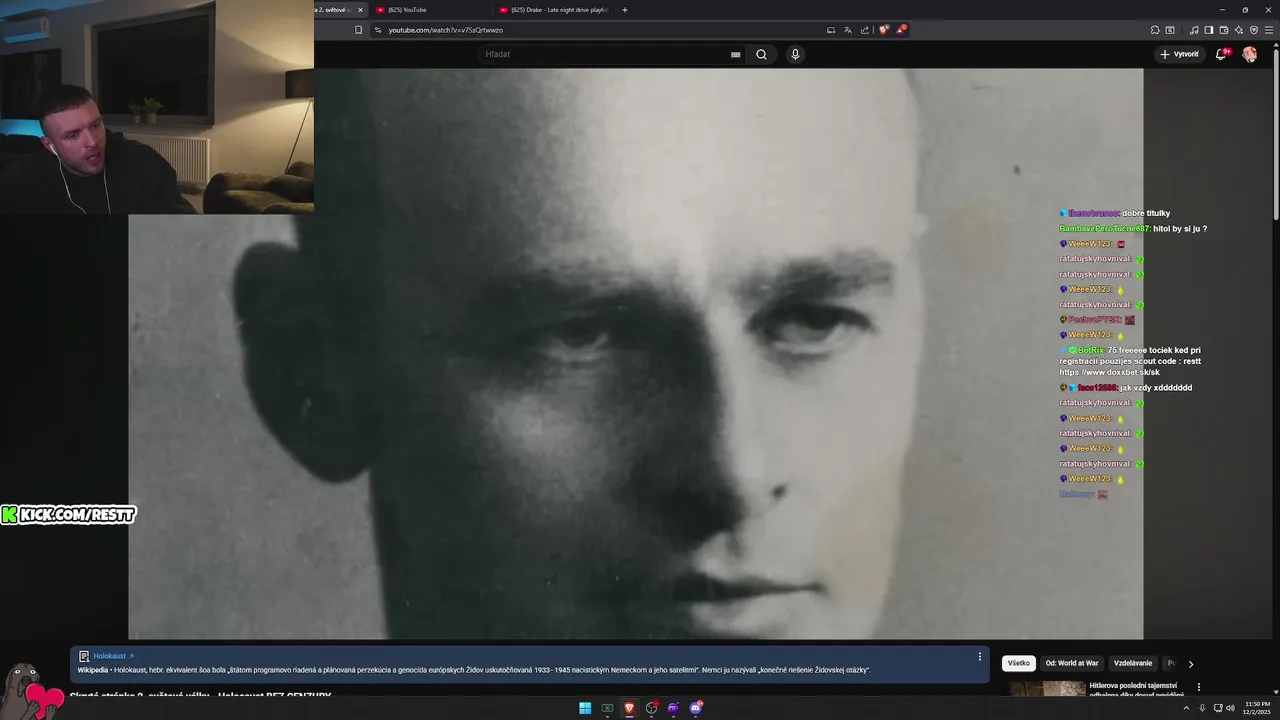Click the doxxbet.sk link in BotRix chat message
The height and width of the screenshot is (720, 1280).
[x=1109, y=372]
